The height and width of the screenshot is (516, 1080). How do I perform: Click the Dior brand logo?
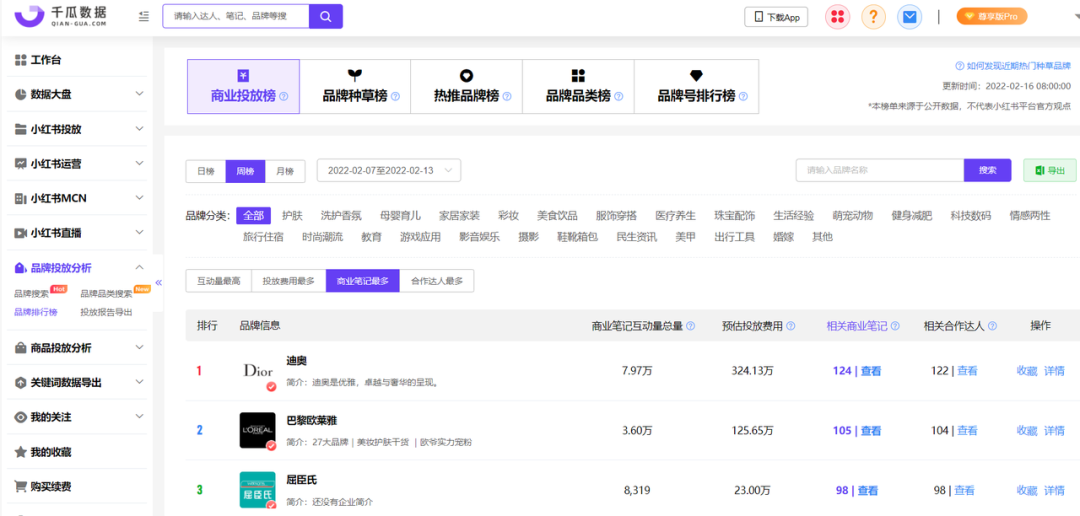(258, 372)
